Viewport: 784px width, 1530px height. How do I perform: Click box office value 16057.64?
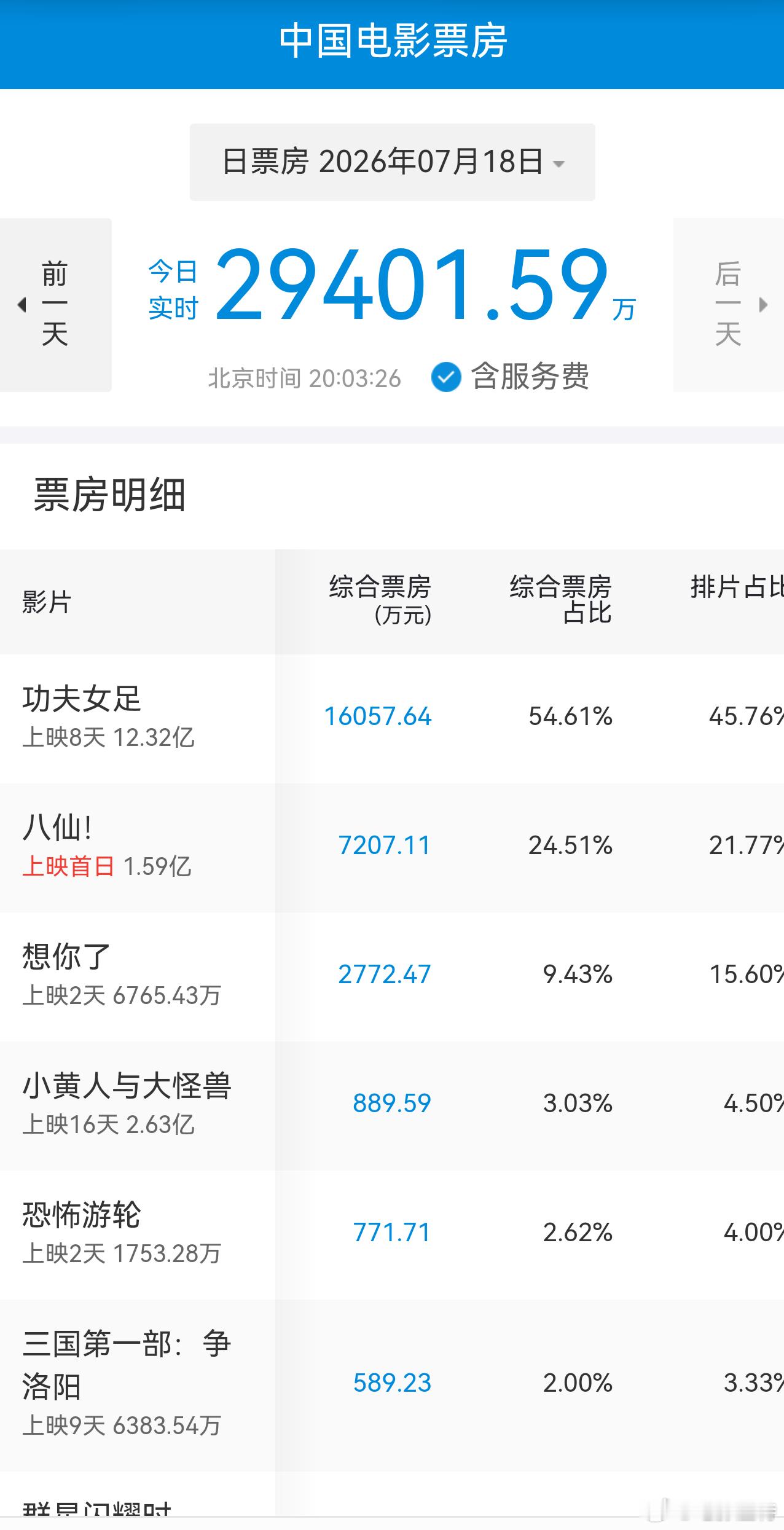pyautogui.click(x=378, y=716)
